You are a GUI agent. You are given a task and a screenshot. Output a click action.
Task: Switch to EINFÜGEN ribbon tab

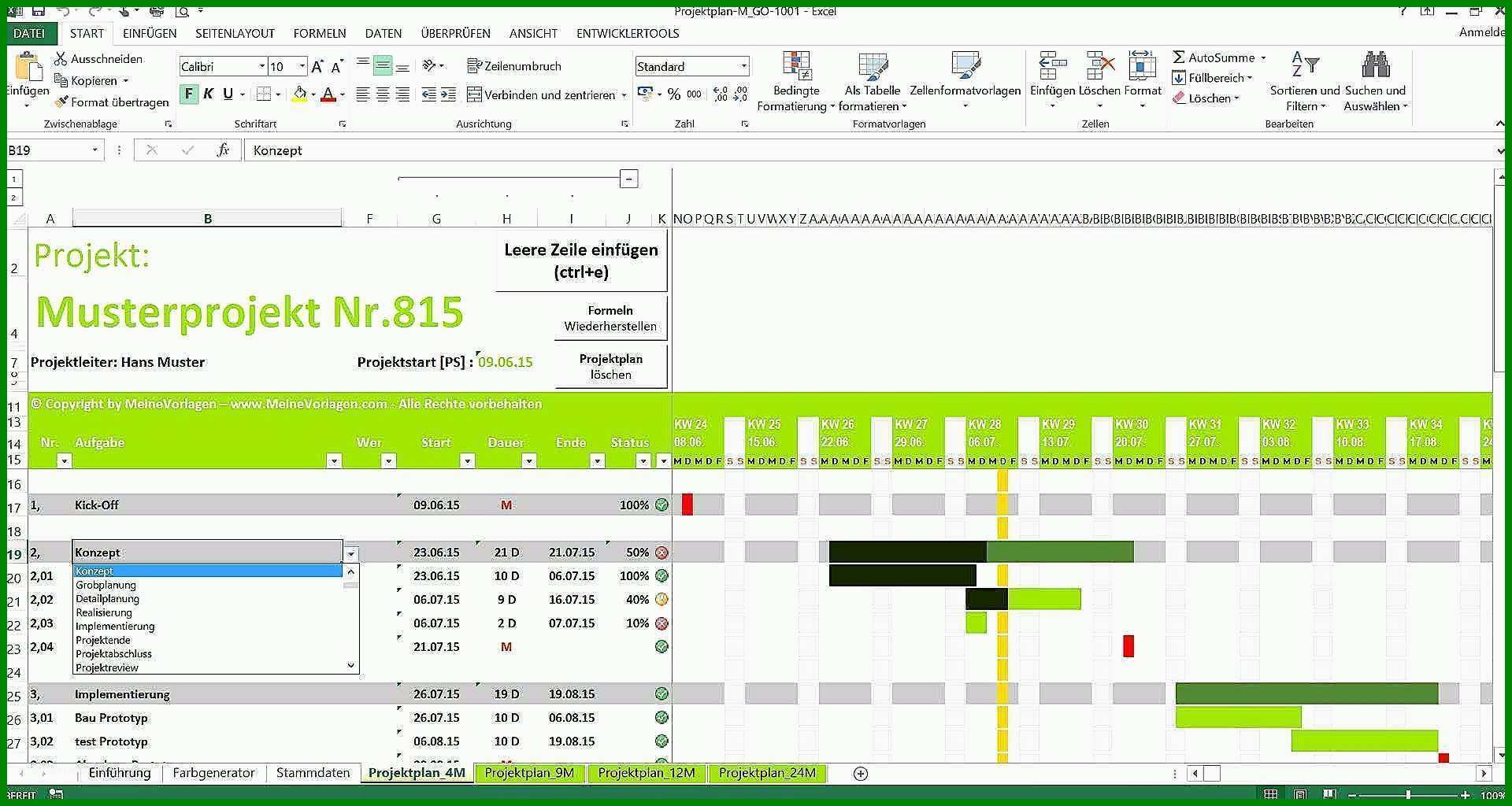[x=150, y=33]
